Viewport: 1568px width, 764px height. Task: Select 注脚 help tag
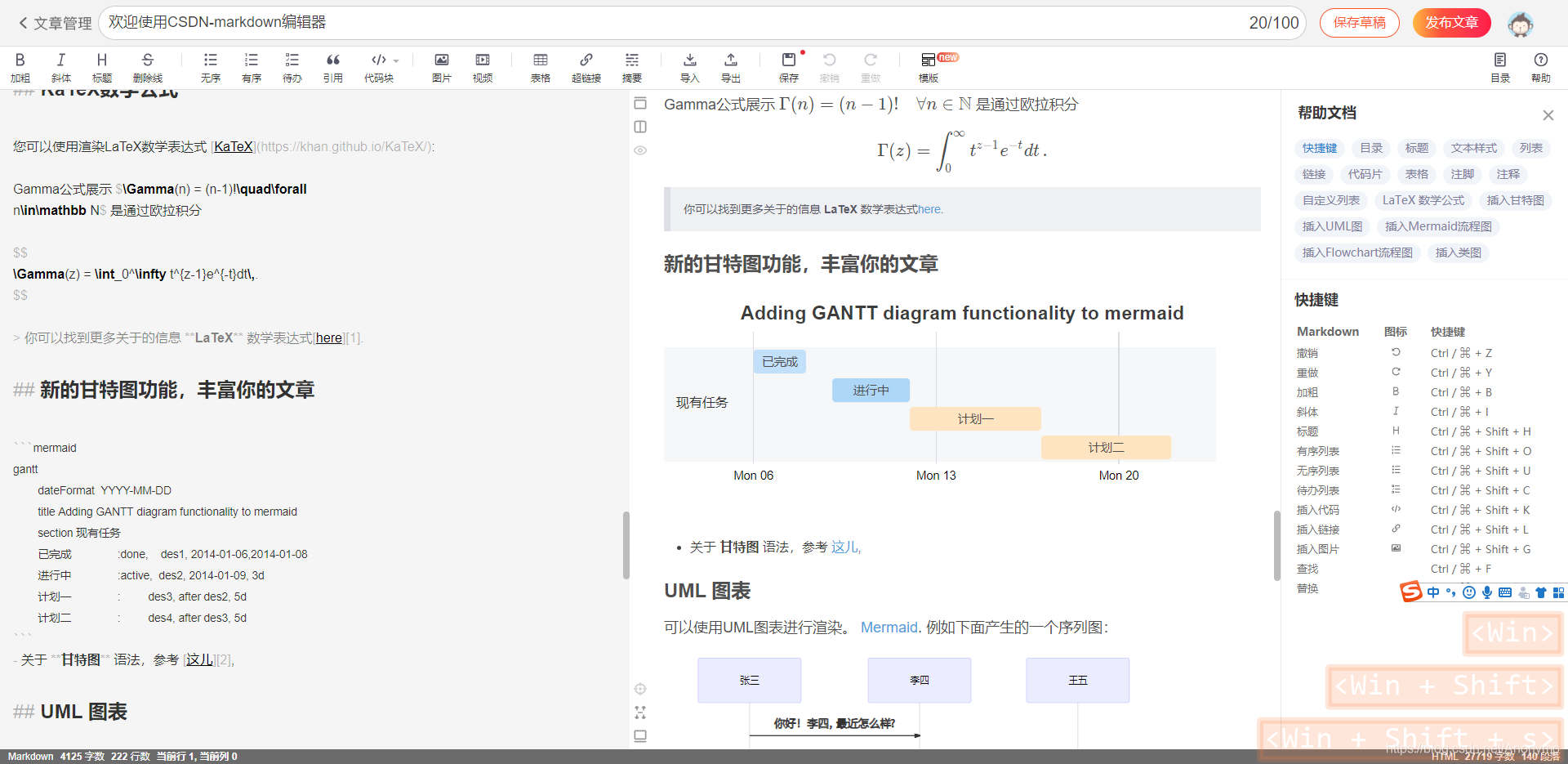1463,174
